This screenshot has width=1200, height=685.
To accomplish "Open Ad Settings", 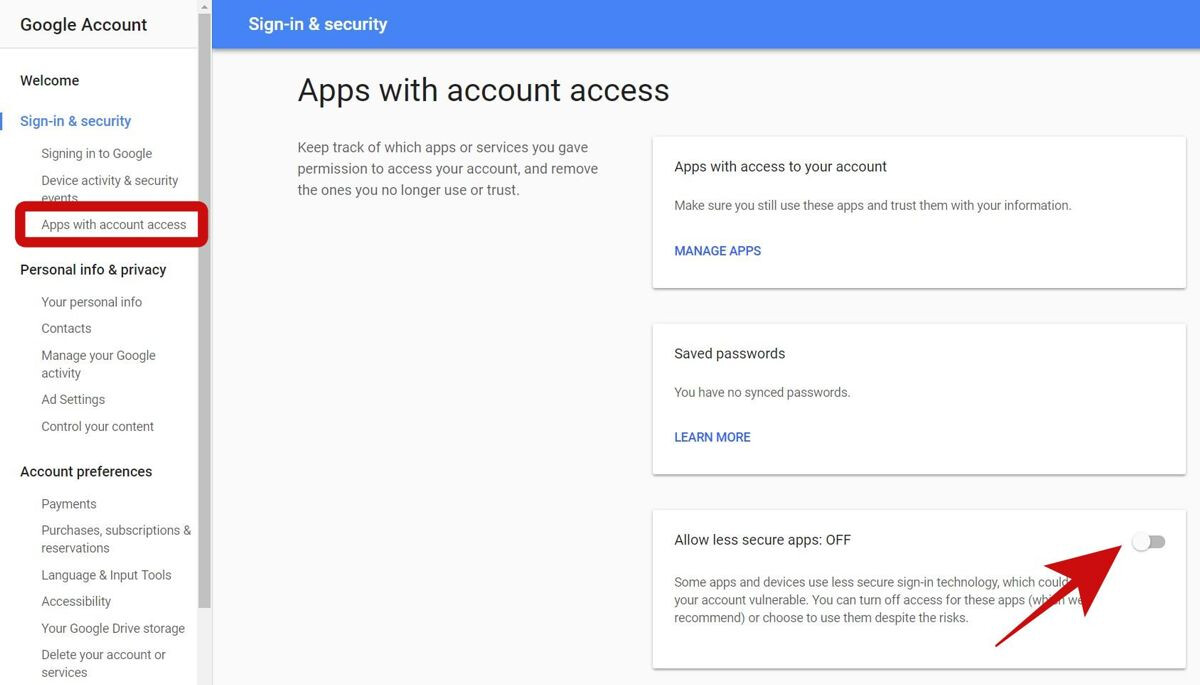I will tap(73, 400).
